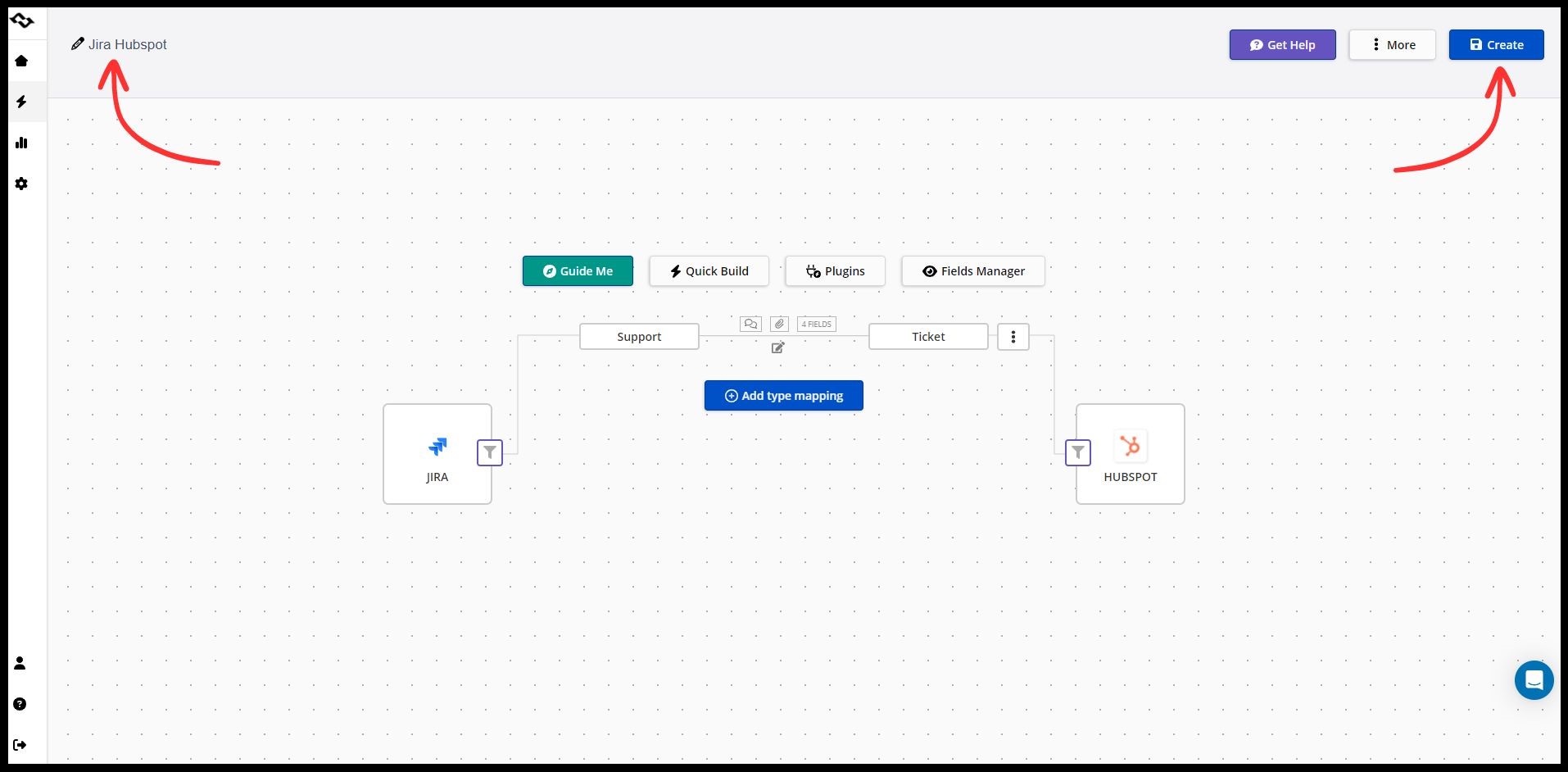Select the Support type box

(639, 337)
